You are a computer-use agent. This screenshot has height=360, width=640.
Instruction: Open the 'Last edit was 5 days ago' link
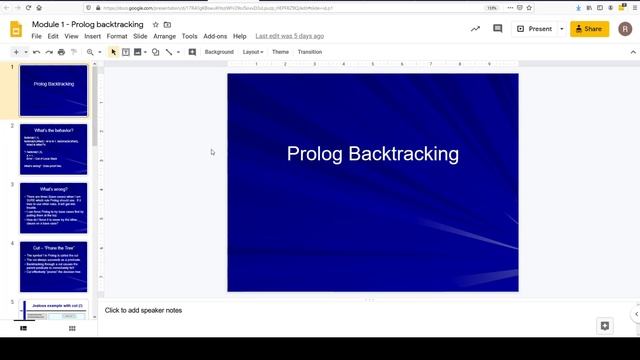pyautogui.click(x=290, y=36)
